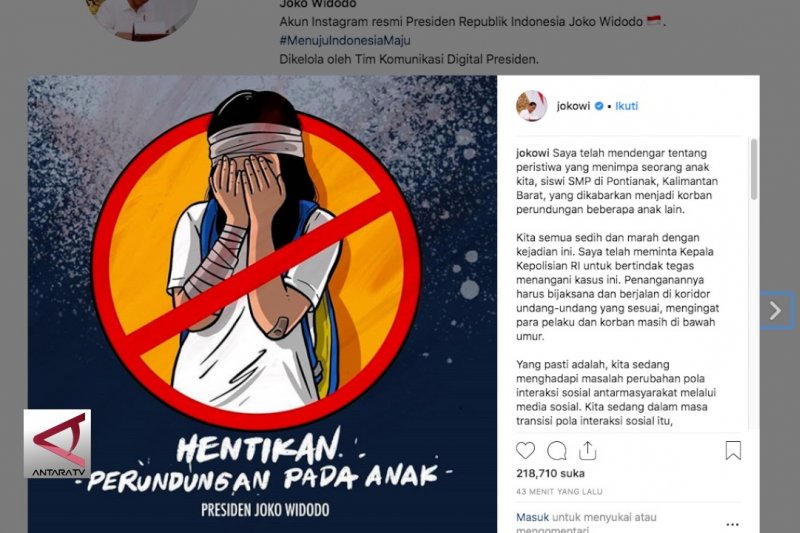800x533 pixels.
Task: Open the jokowi username in post header
Action: click(573, 106)
